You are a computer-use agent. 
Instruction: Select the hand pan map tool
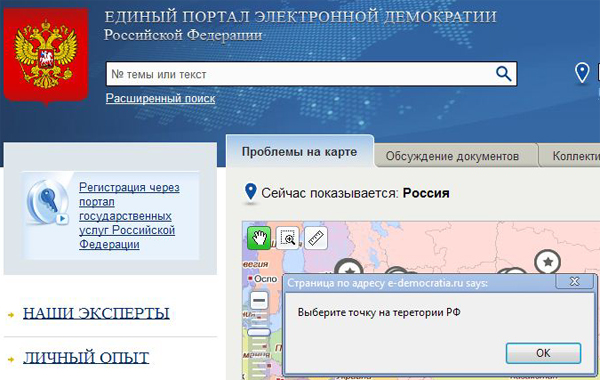(x=259, y=238)
